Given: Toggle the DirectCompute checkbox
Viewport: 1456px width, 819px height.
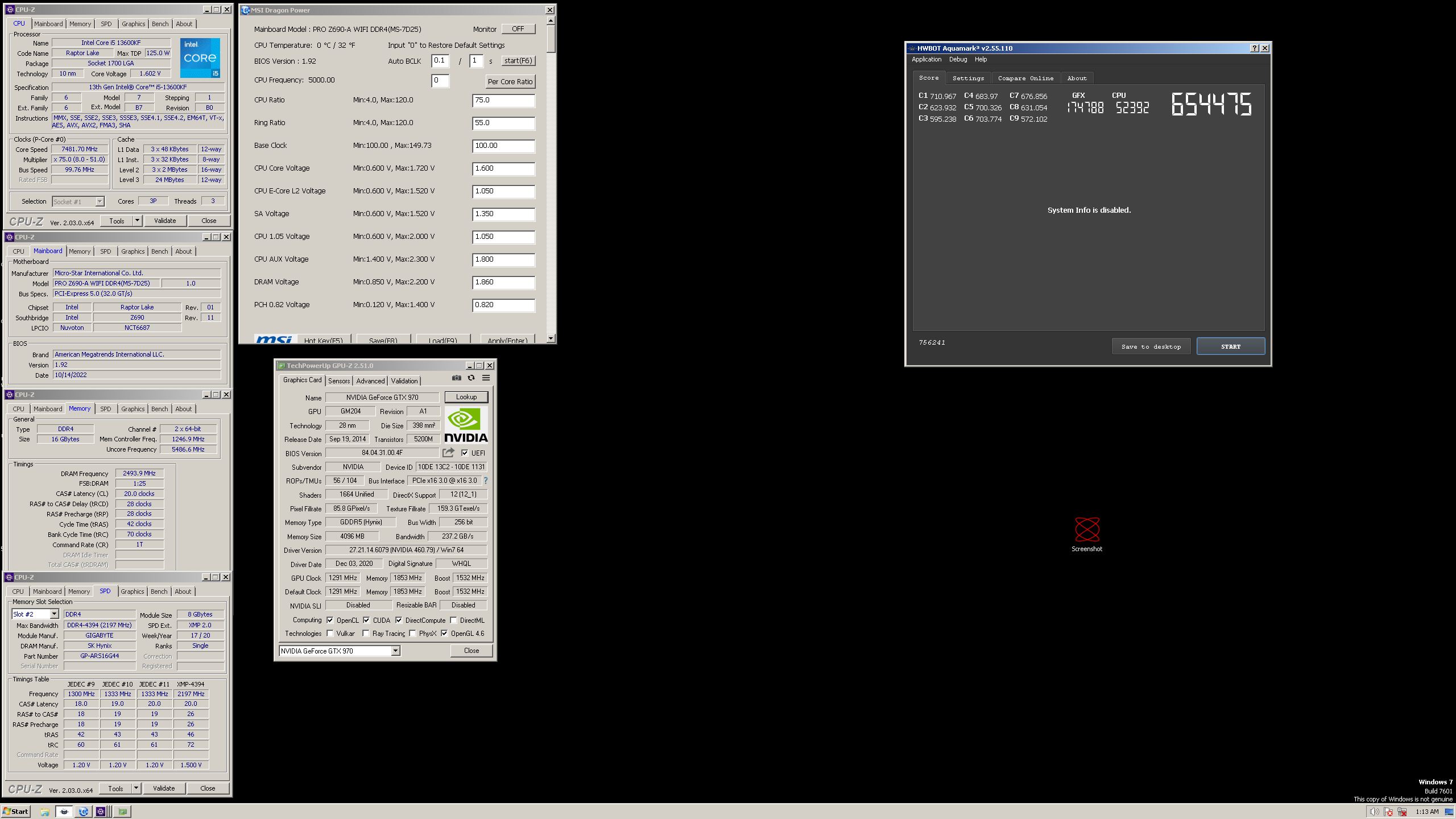Looking at the screenshot, I should 399,621.
